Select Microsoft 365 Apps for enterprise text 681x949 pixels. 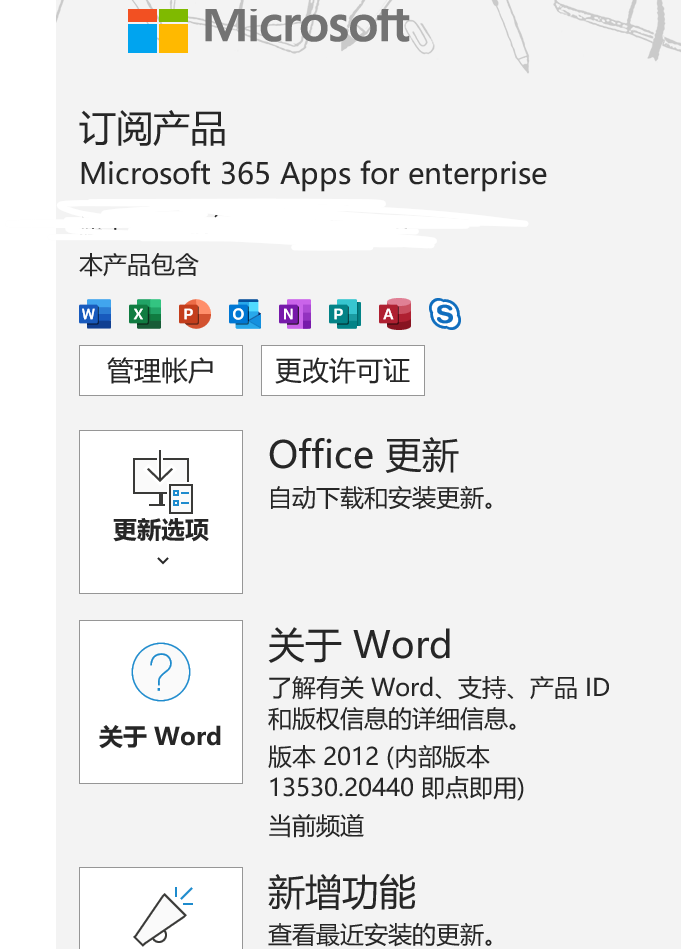tap(314, 174)
